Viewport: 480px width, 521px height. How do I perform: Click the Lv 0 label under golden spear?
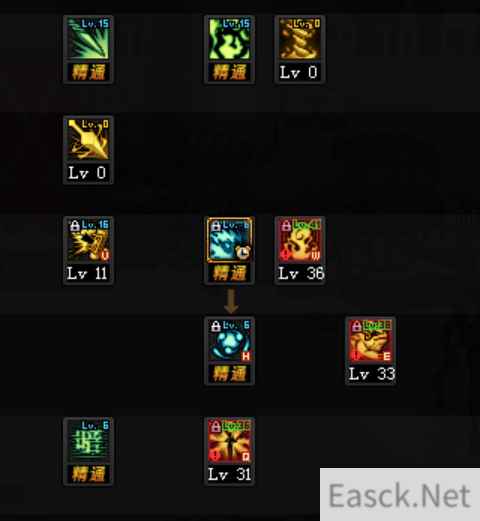point(87,173)
